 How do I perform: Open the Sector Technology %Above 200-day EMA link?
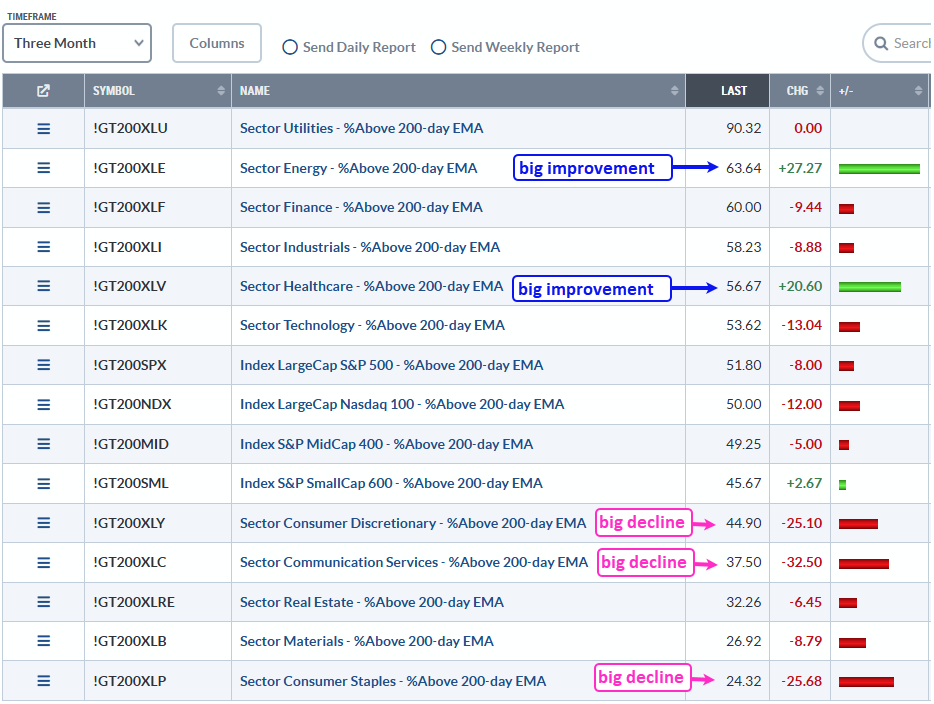(372, 325)
